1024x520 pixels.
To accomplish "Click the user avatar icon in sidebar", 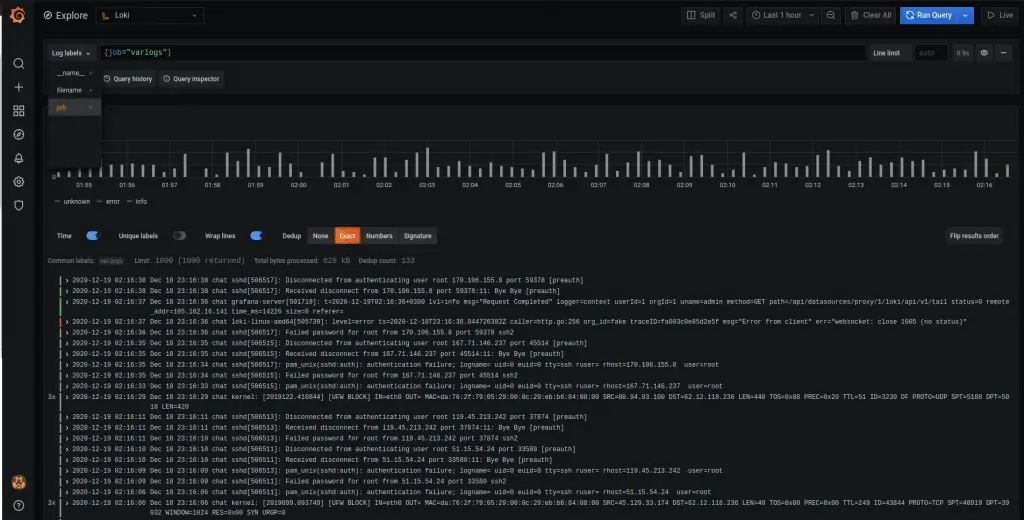I will 18,483.
